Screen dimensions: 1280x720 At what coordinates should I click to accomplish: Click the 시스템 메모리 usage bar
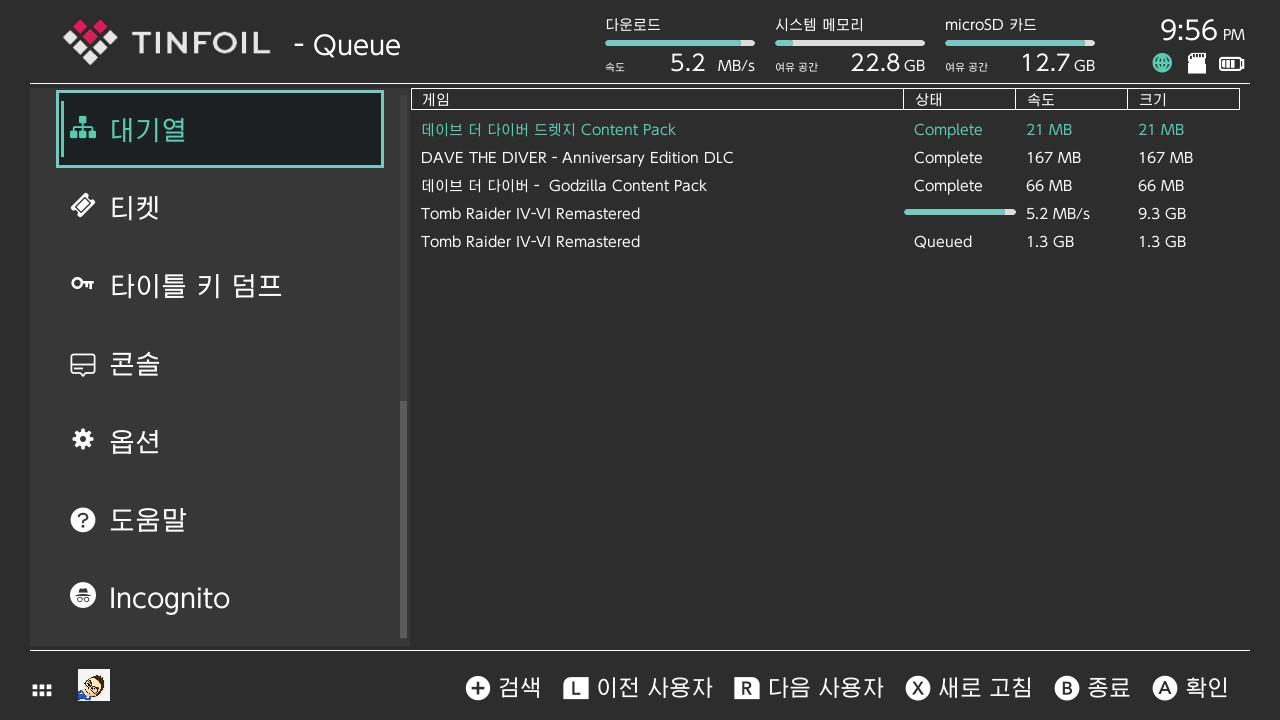850,43
